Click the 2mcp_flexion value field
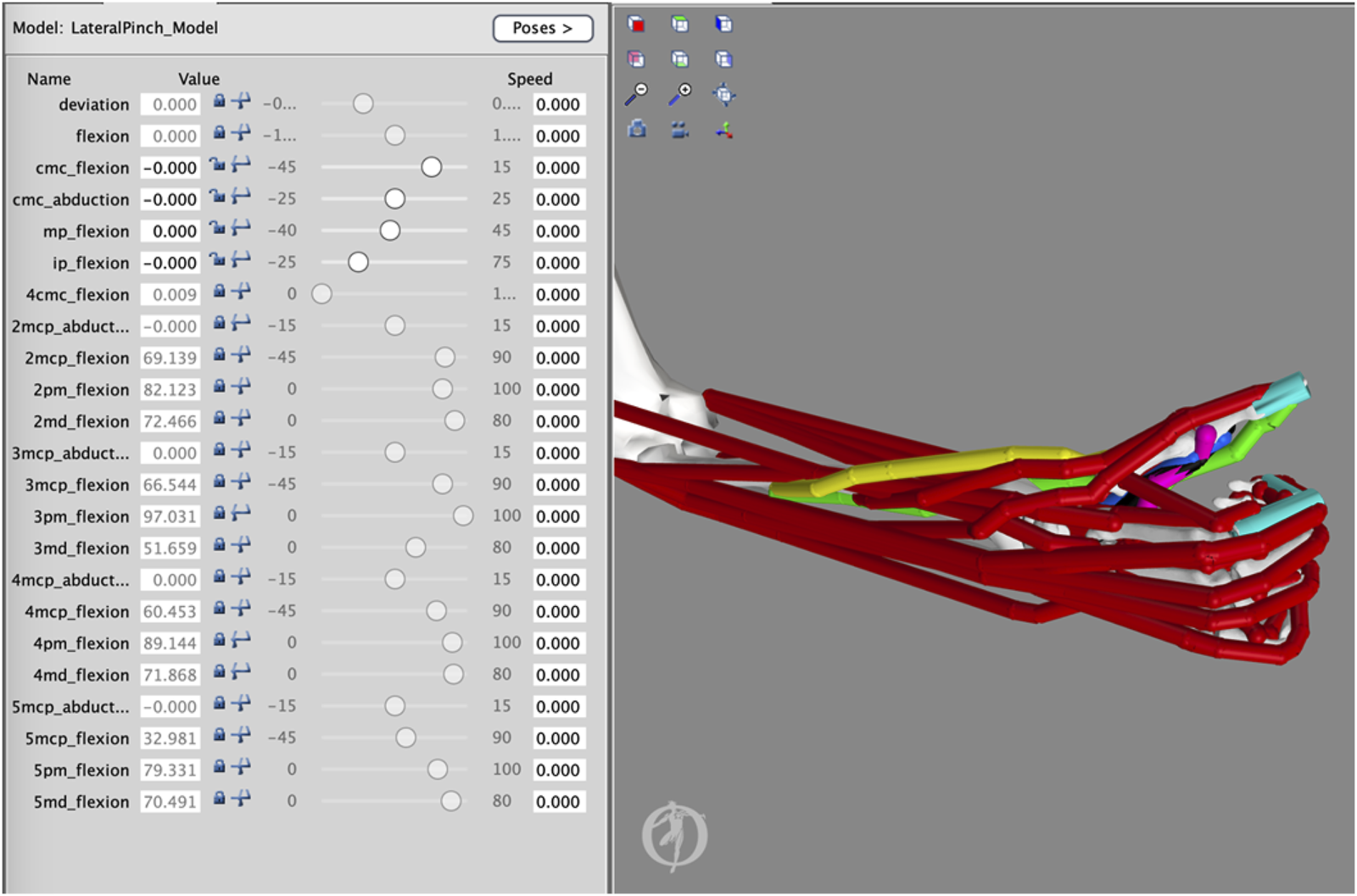Viewport: 1357px width, 896px height. pyautogui.click(x=169, y=358)
